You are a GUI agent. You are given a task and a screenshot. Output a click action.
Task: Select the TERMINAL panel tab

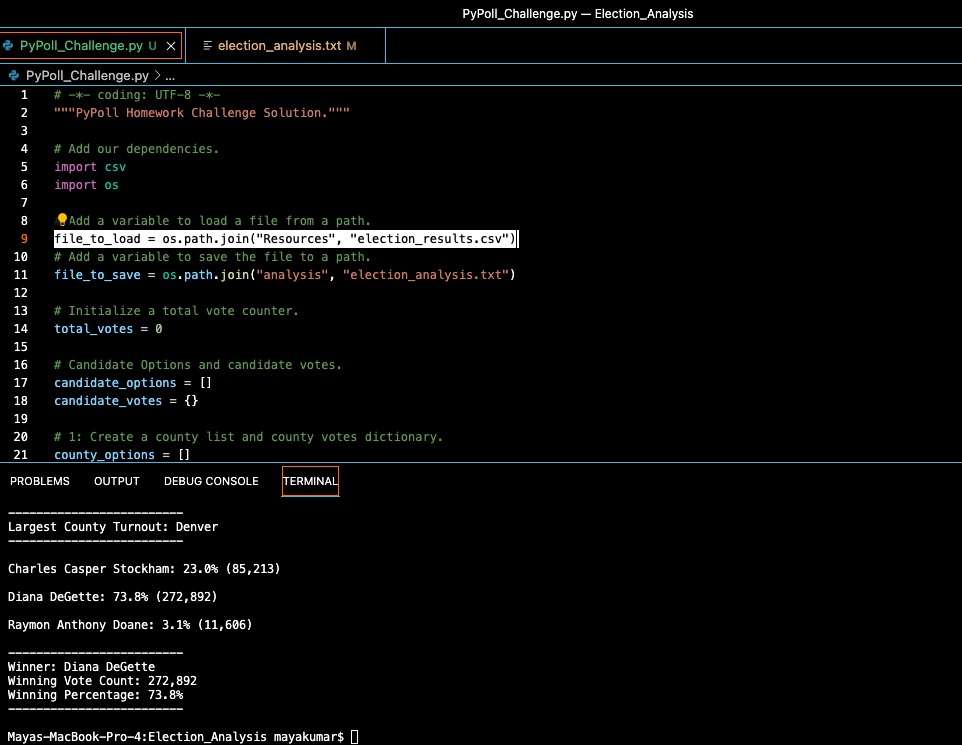click(310, 481)
